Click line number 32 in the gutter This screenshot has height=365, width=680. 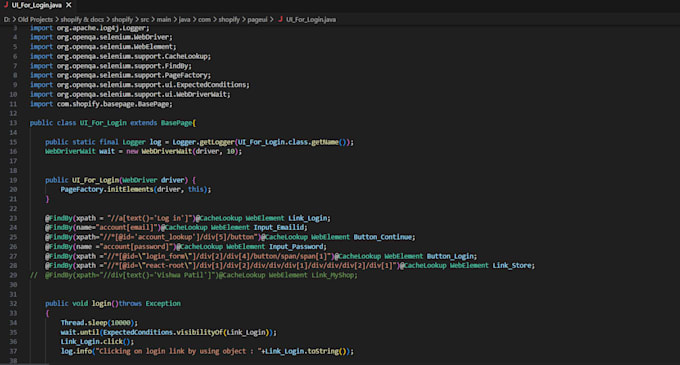pyautogui.click(x=13, y=303)
